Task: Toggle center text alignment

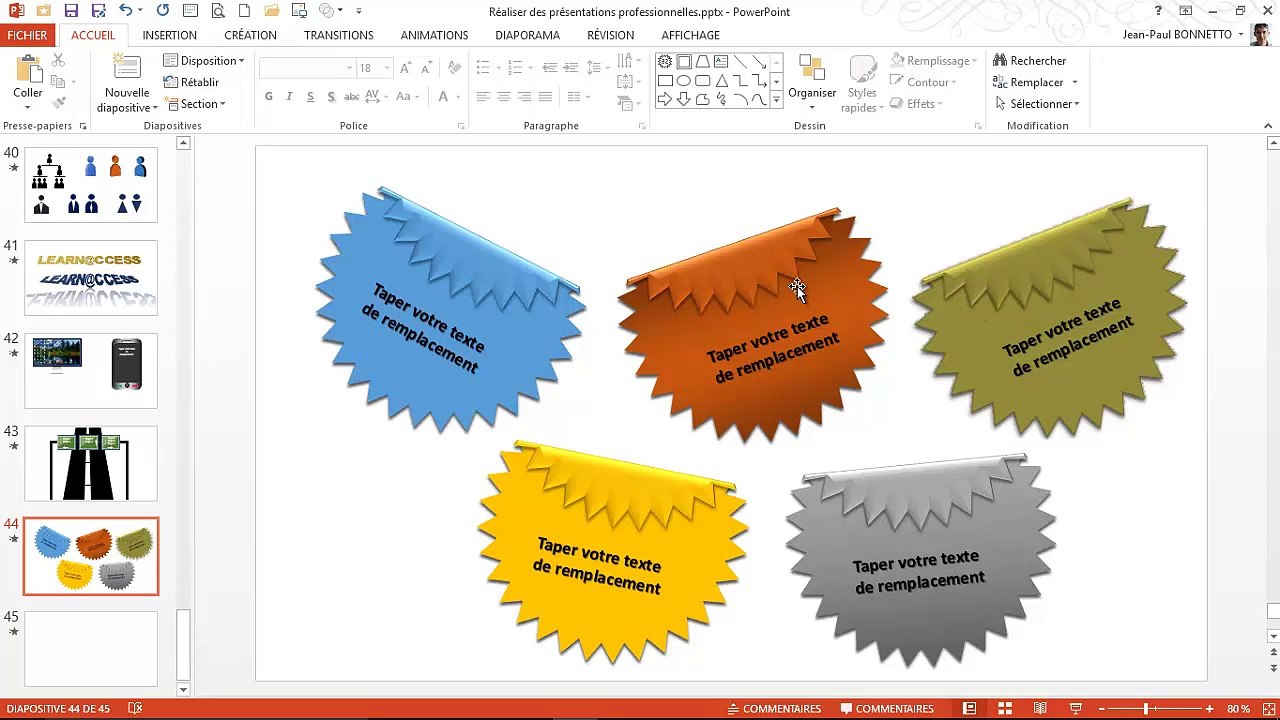Action: [503, 96]
